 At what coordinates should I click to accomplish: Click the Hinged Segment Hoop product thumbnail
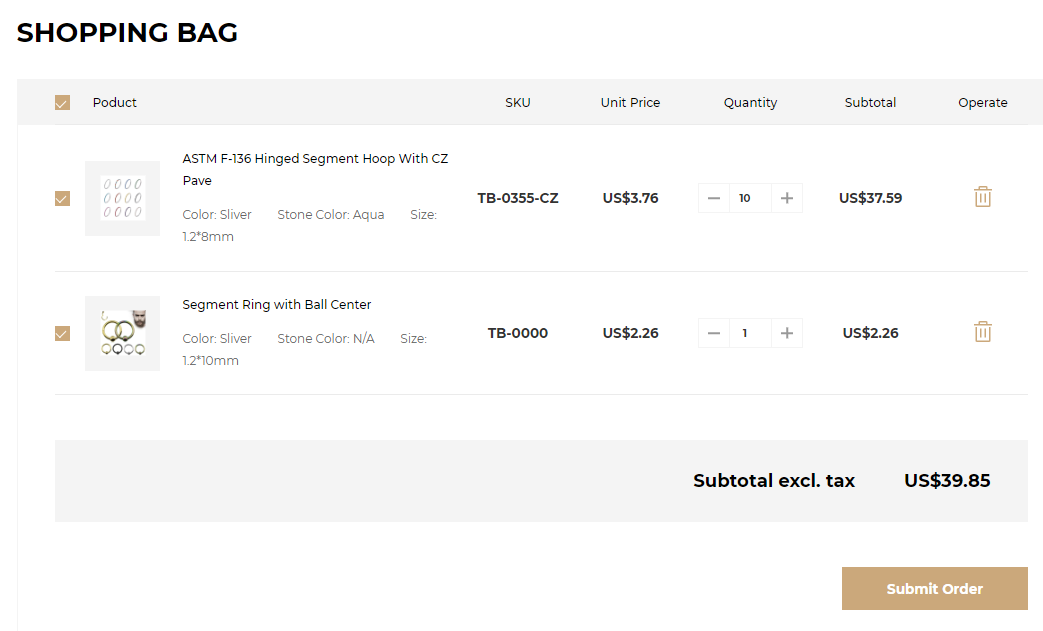pyautogui.click(x=122, y=198)
